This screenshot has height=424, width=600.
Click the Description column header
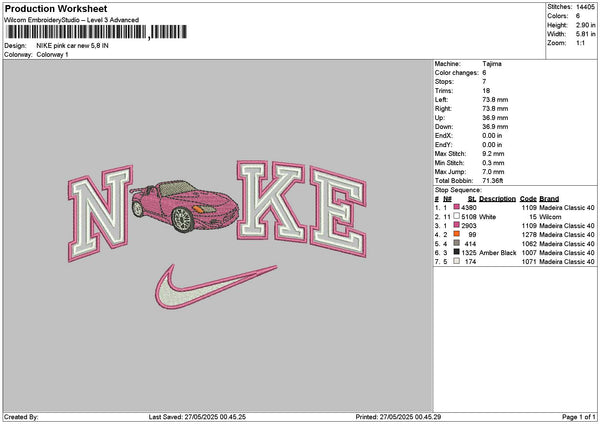click(497, 198)
